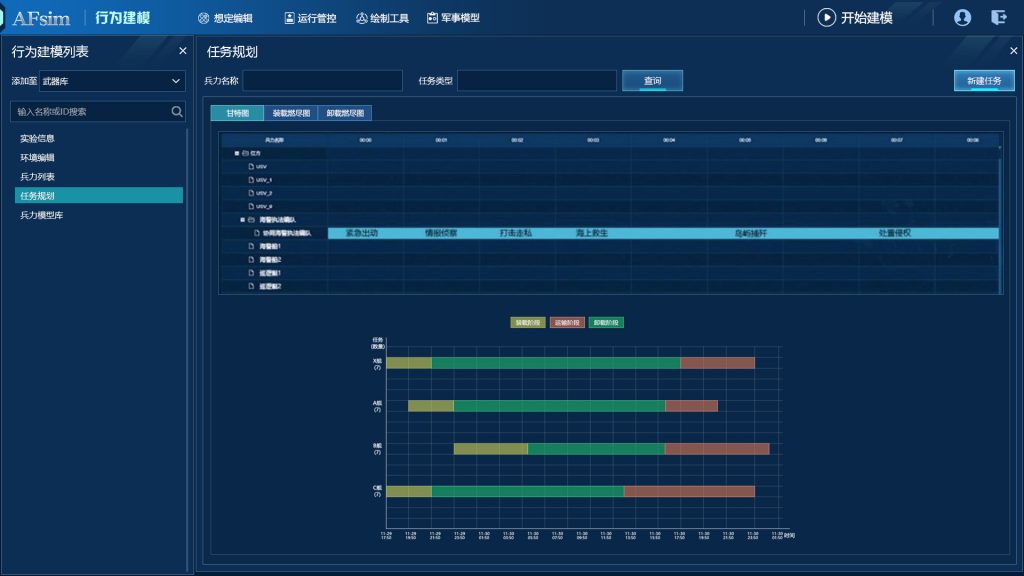Switch to the 装载燃尽图 tab

point(291,114)
